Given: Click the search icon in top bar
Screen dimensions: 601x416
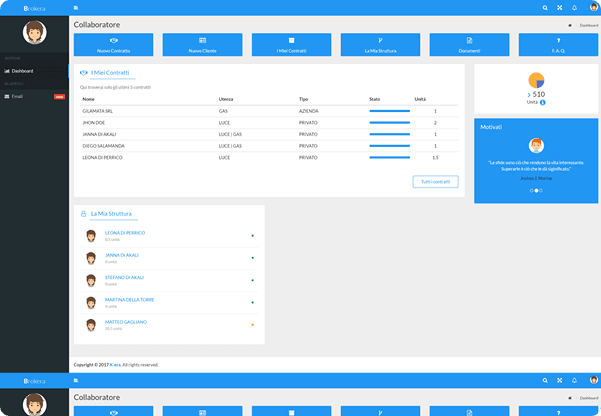Looking at the screenshot, I should [545, 8].
